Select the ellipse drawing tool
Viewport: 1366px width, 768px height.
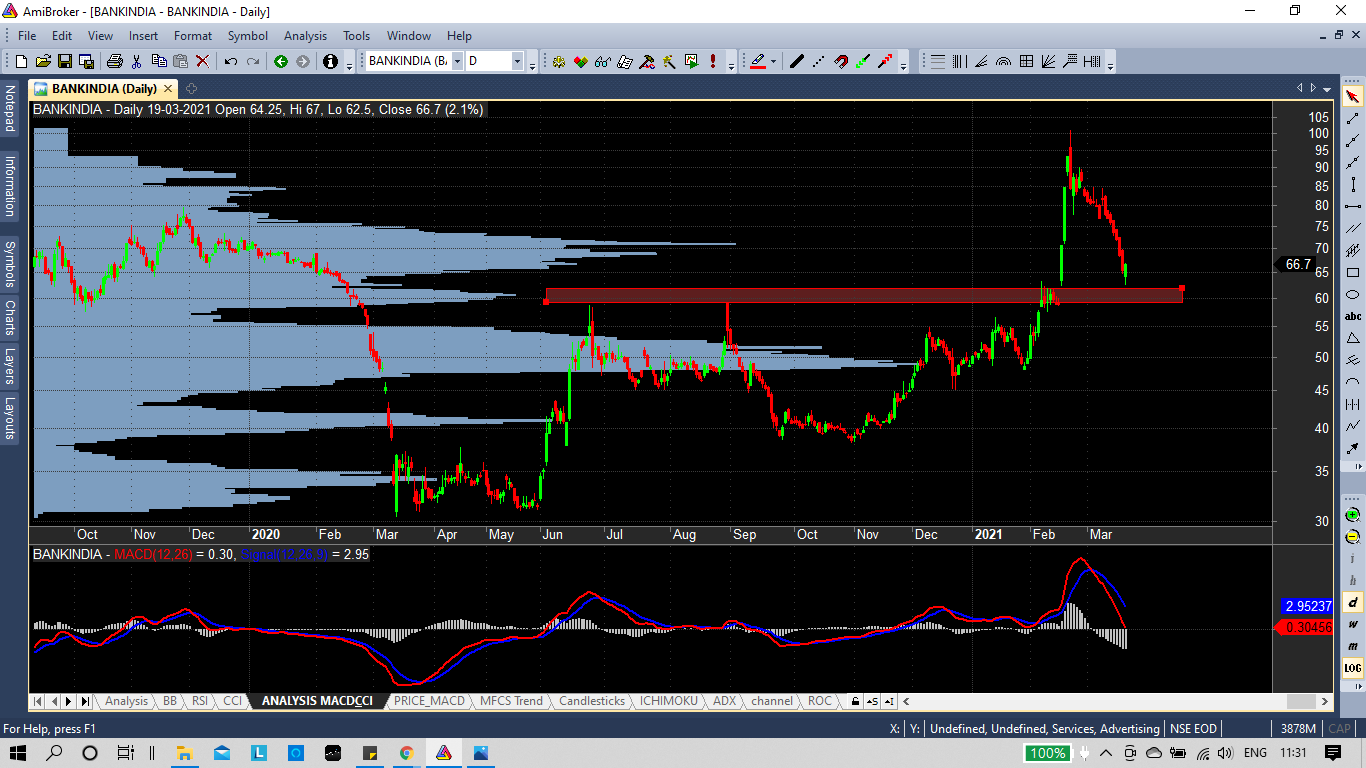(x=1353, y=294)
